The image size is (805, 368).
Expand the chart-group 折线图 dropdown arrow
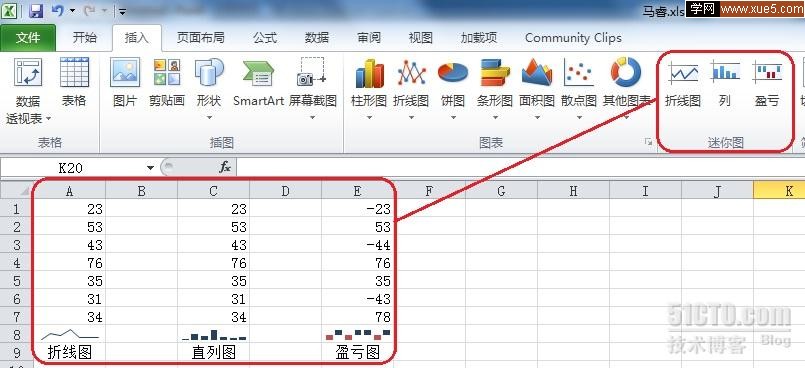pos(411,118)
